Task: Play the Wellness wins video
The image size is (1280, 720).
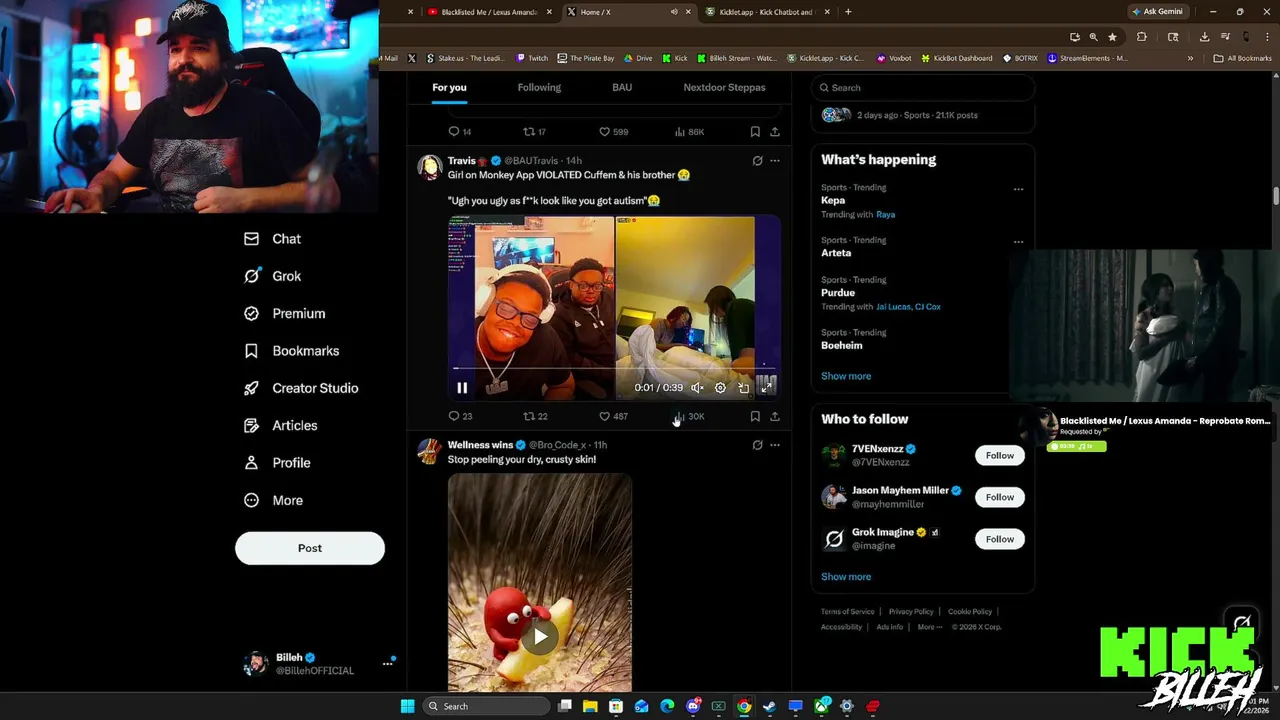Action: 540,636
